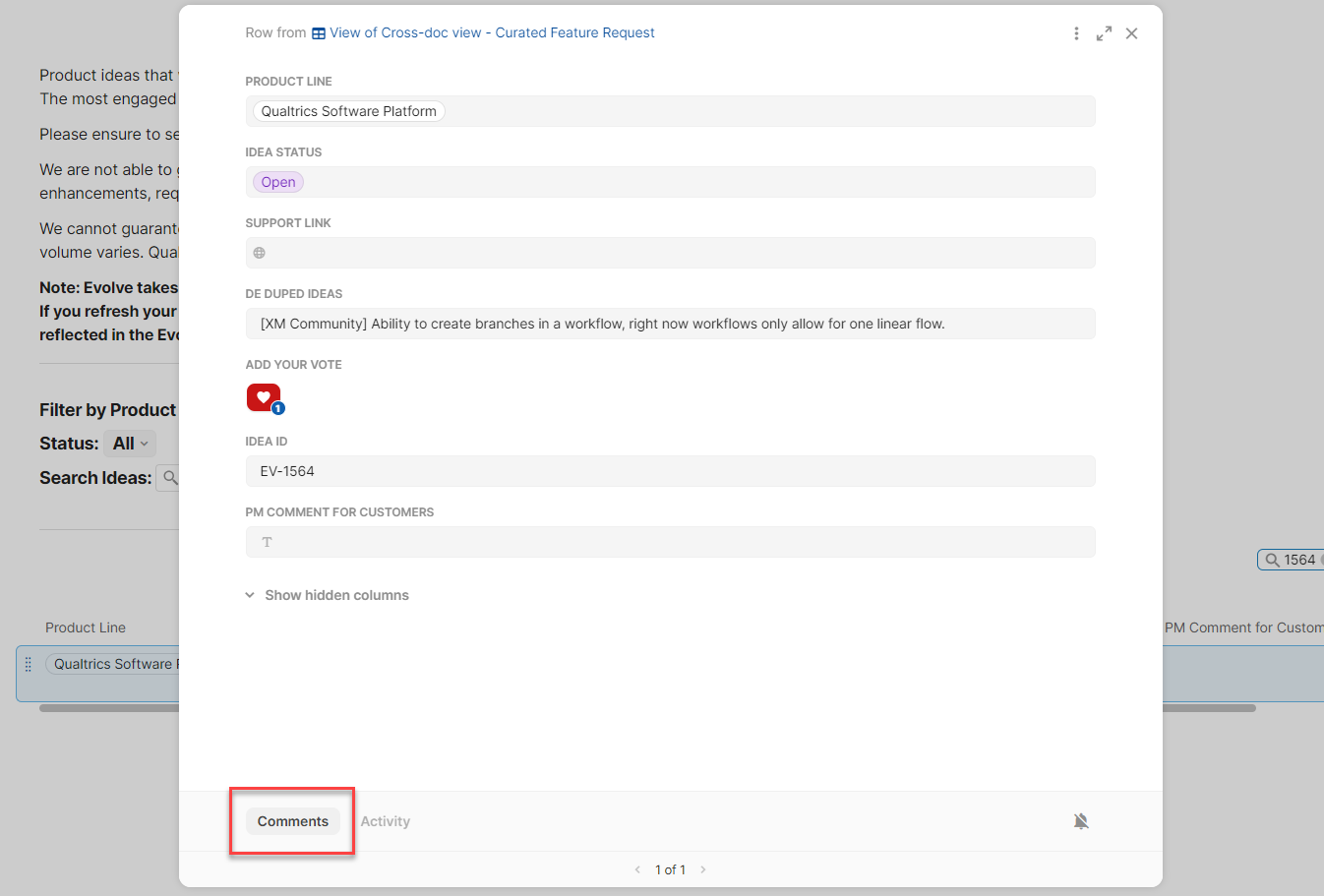
Task: Click the PM Comment for Customers field
Action: click(670, 542)
